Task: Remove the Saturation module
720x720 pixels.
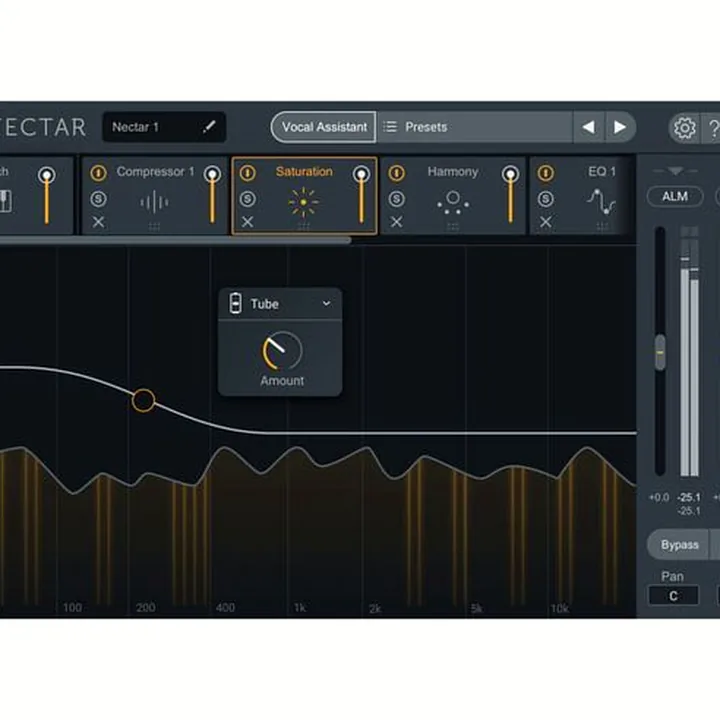Action: pos(248,222)
